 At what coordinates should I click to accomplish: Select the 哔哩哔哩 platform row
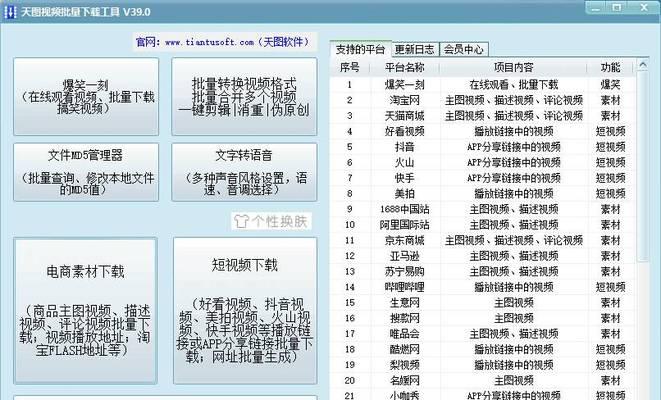click(x=483, y=287)
